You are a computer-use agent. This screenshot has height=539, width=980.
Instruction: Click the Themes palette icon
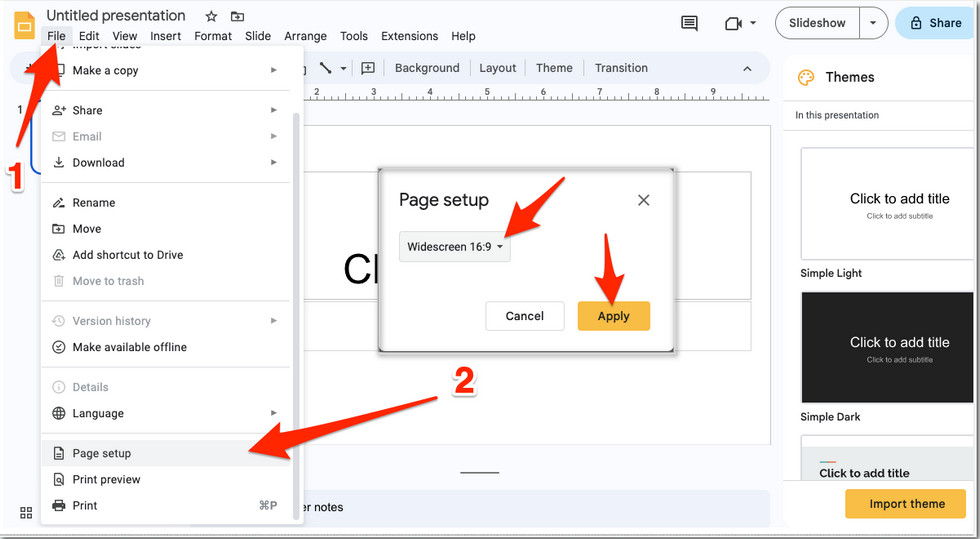[806, 78]
